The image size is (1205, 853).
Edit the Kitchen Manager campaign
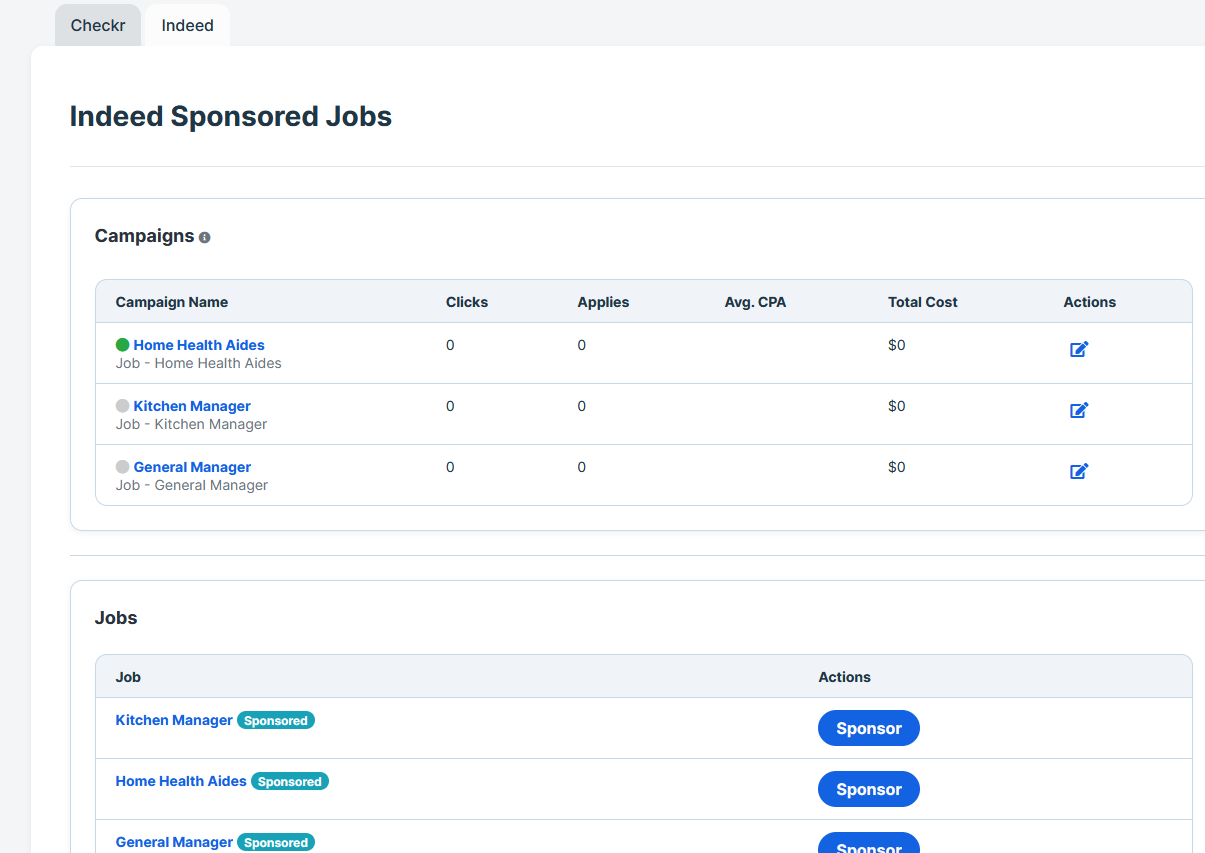(x=1079, y=410)
